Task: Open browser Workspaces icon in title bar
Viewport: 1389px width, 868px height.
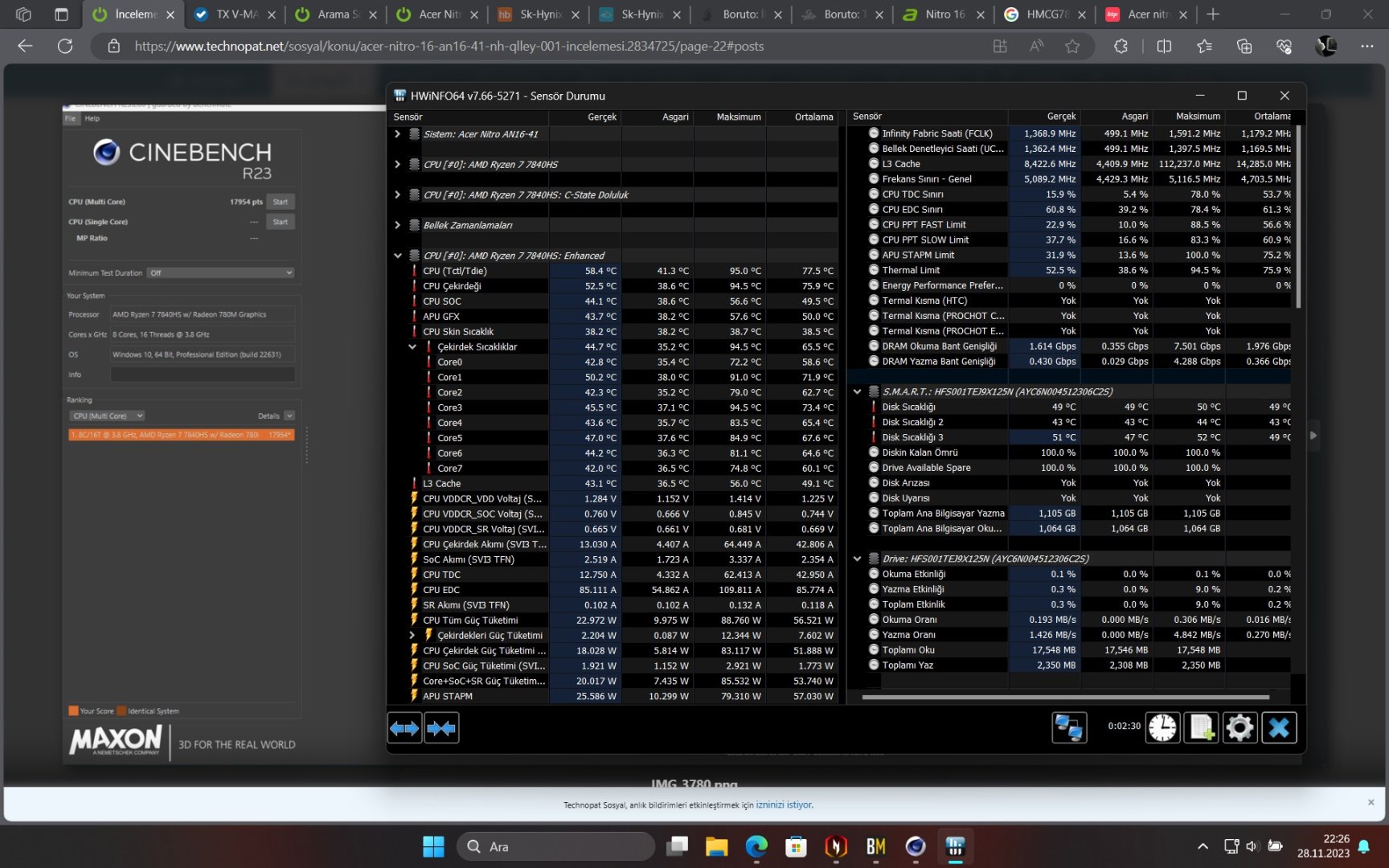Action: pos(23,14)
